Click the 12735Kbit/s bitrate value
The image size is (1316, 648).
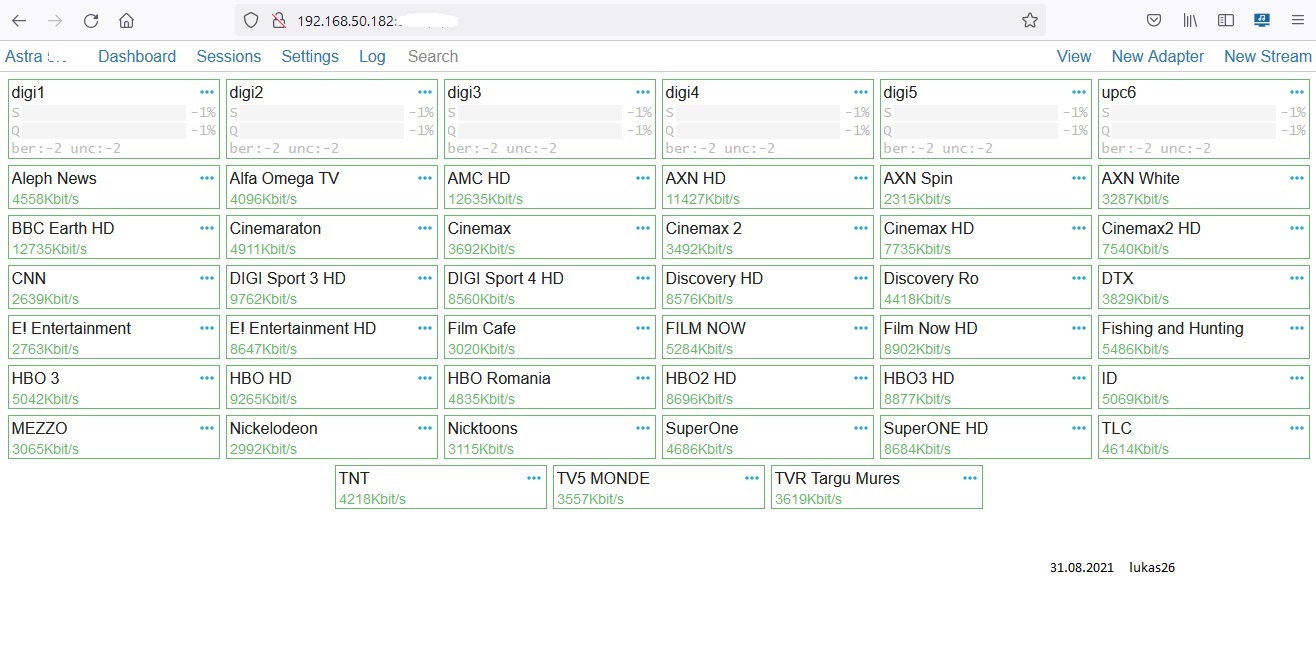[48, 249]
